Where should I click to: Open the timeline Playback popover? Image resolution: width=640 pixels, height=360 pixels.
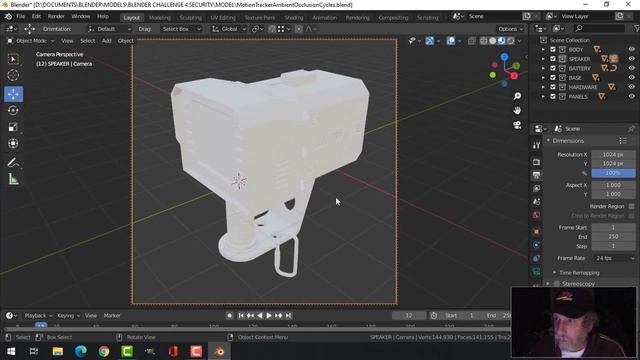click(38, 316)
